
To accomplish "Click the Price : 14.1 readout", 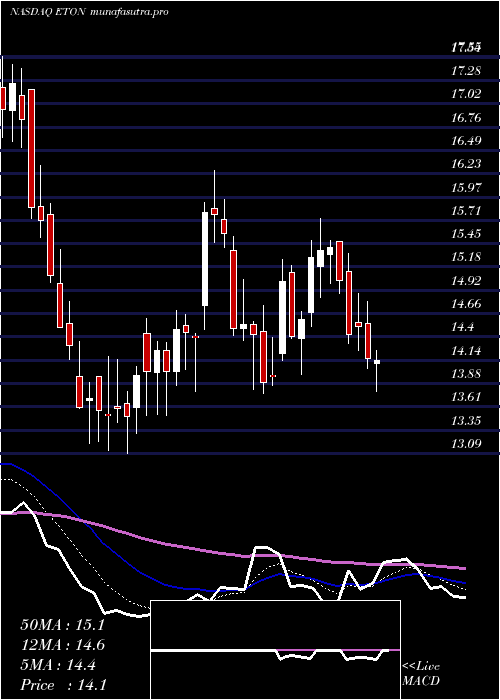I will pyautogui.click(x=63, y=685).
